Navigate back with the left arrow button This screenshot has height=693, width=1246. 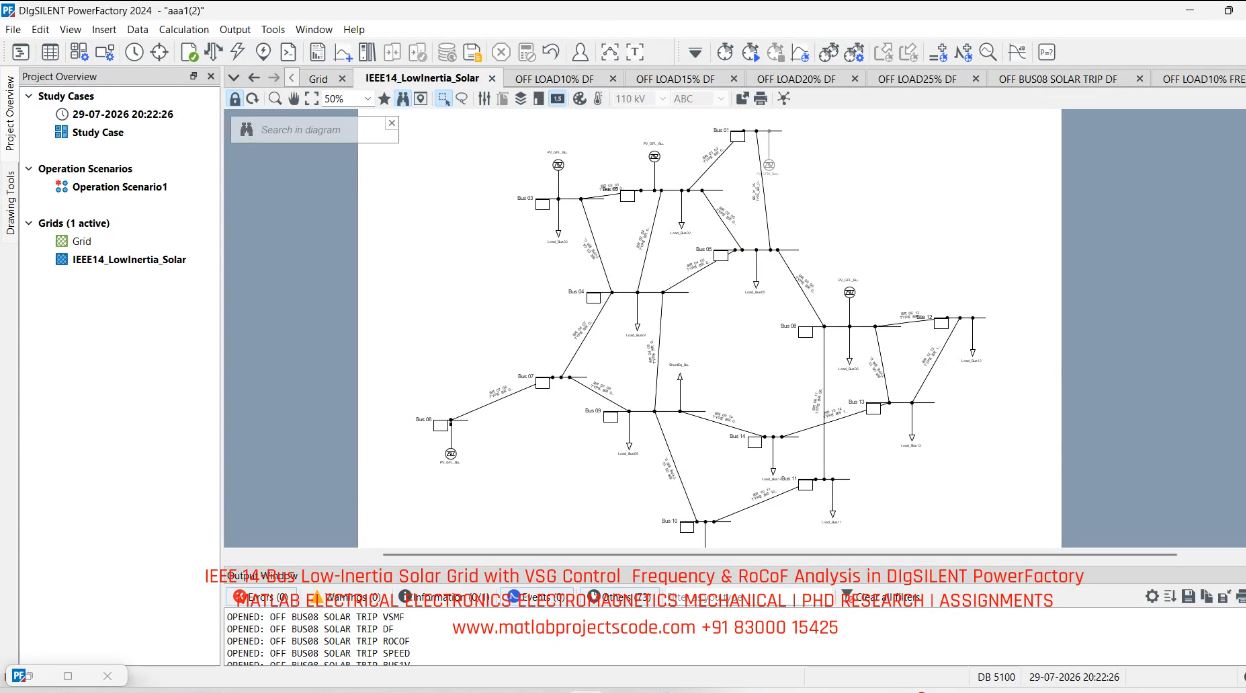coord(254,77)
